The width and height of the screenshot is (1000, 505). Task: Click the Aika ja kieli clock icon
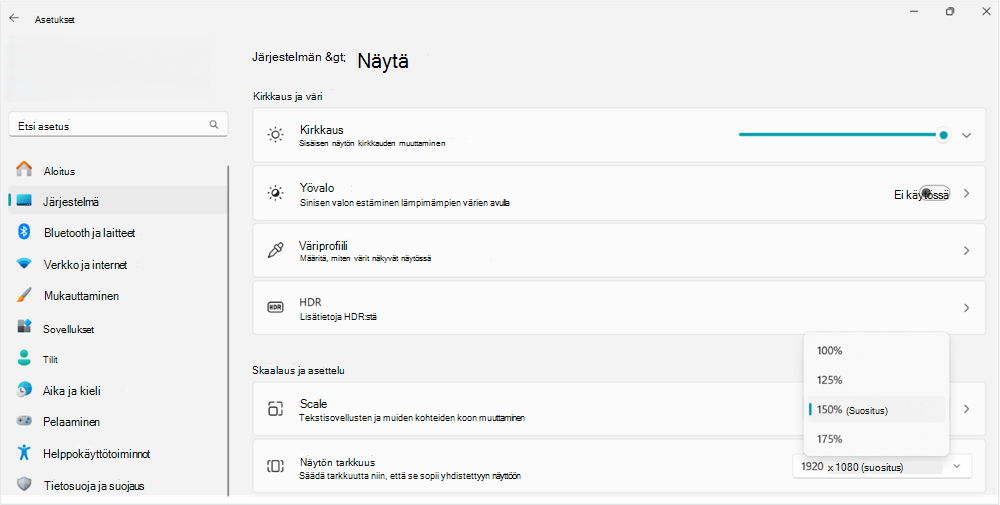coord(24,389)
